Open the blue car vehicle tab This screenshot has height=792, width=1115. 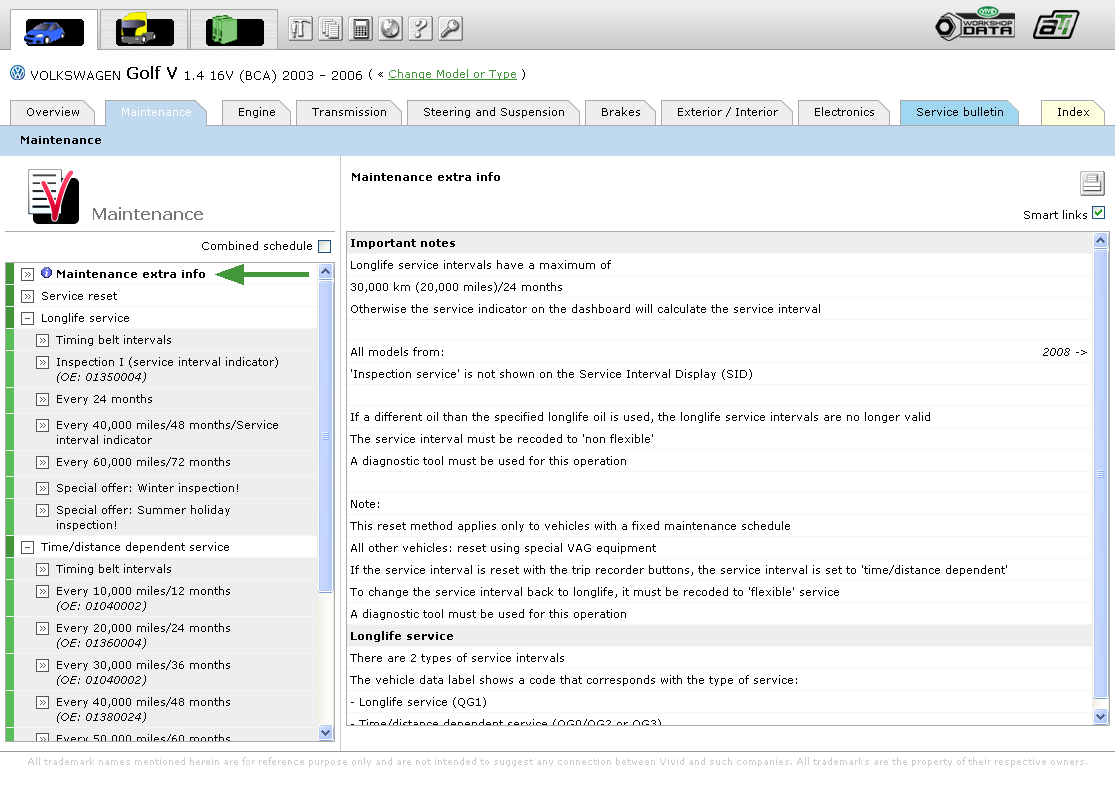tap(54, 31)
